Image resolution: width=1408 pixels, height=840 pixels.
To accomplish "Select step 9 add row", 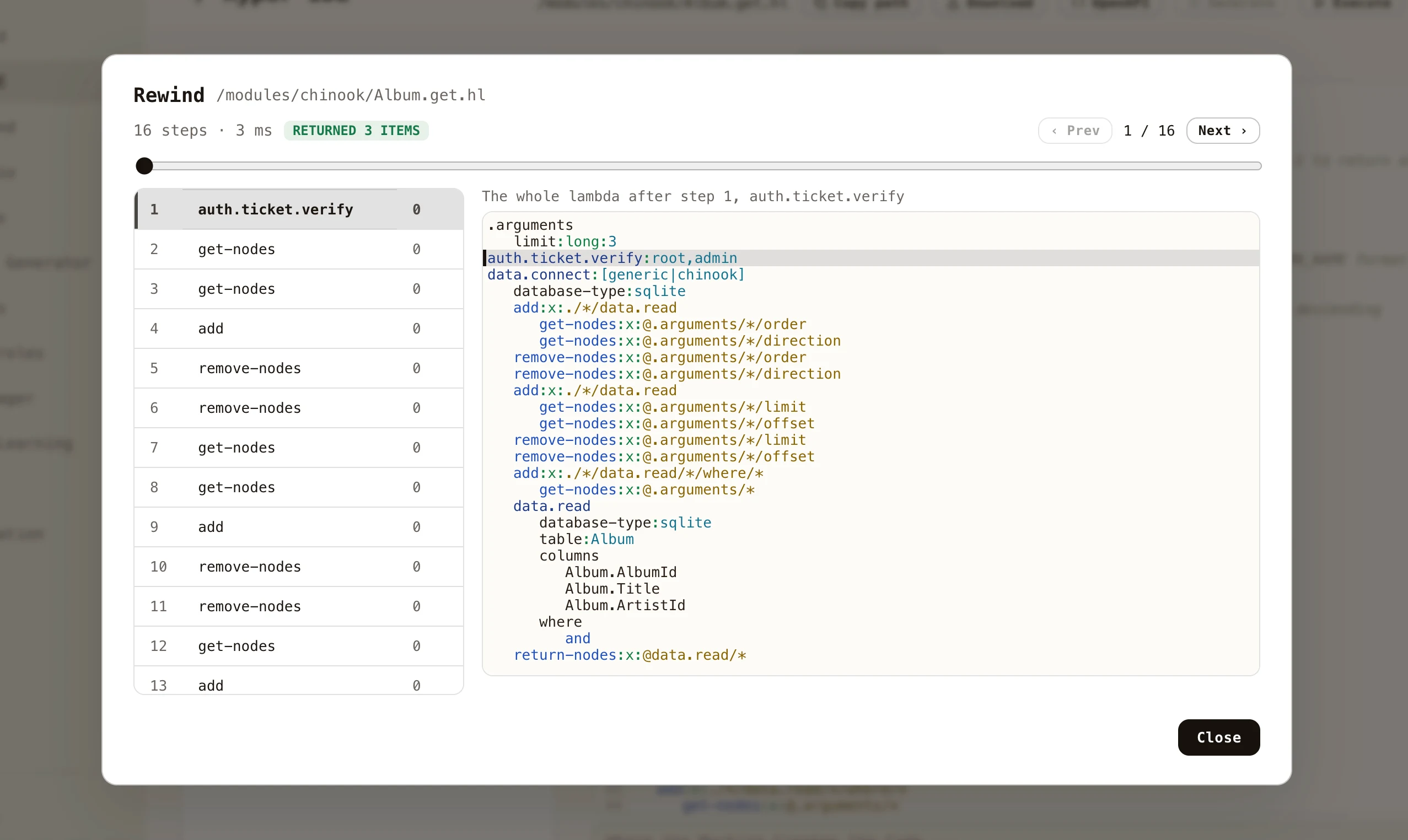I will coord(299,526).
